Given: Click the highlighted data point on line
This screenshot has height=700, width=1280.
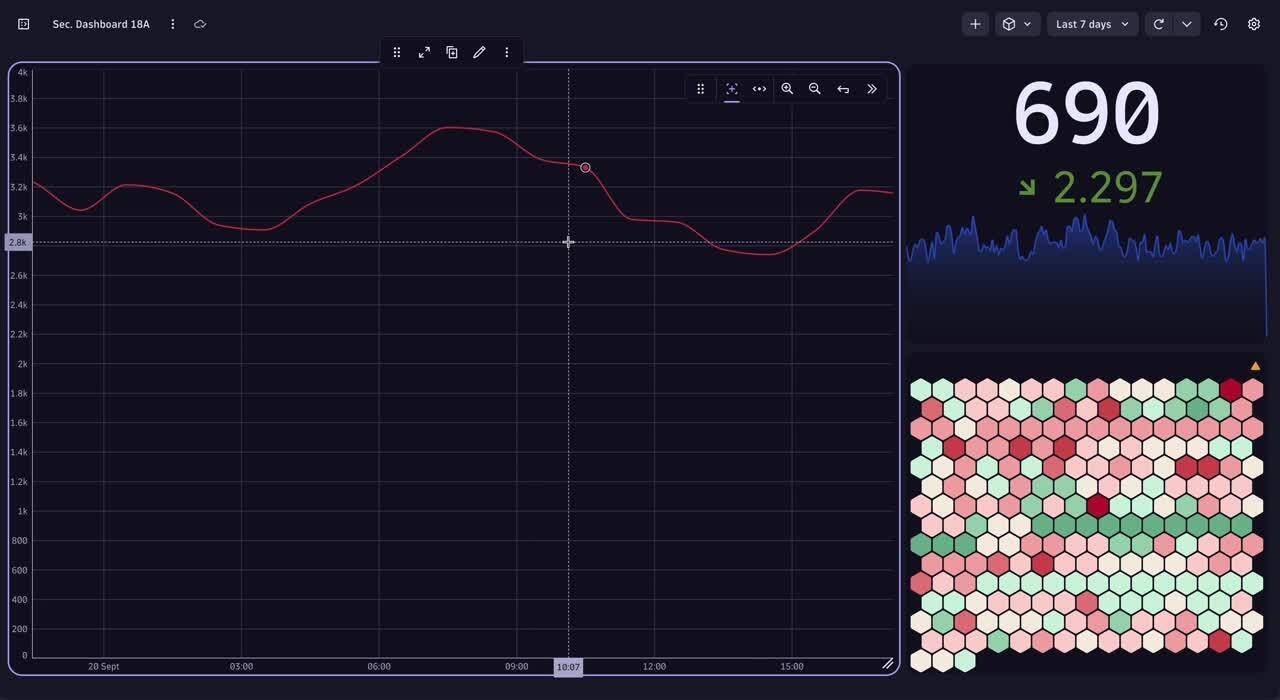Looking at the screenshot, I should tap(585, 168).
